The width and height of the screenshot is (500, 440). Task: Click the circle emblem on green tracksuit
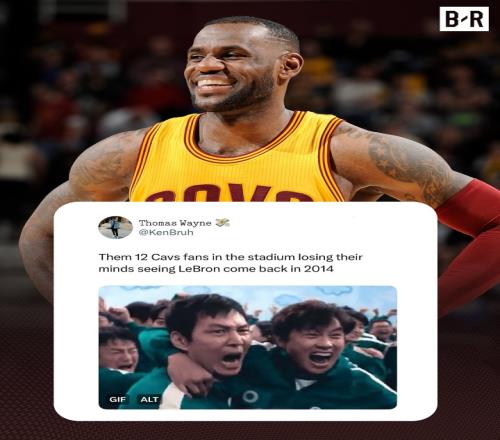point(250,396)
